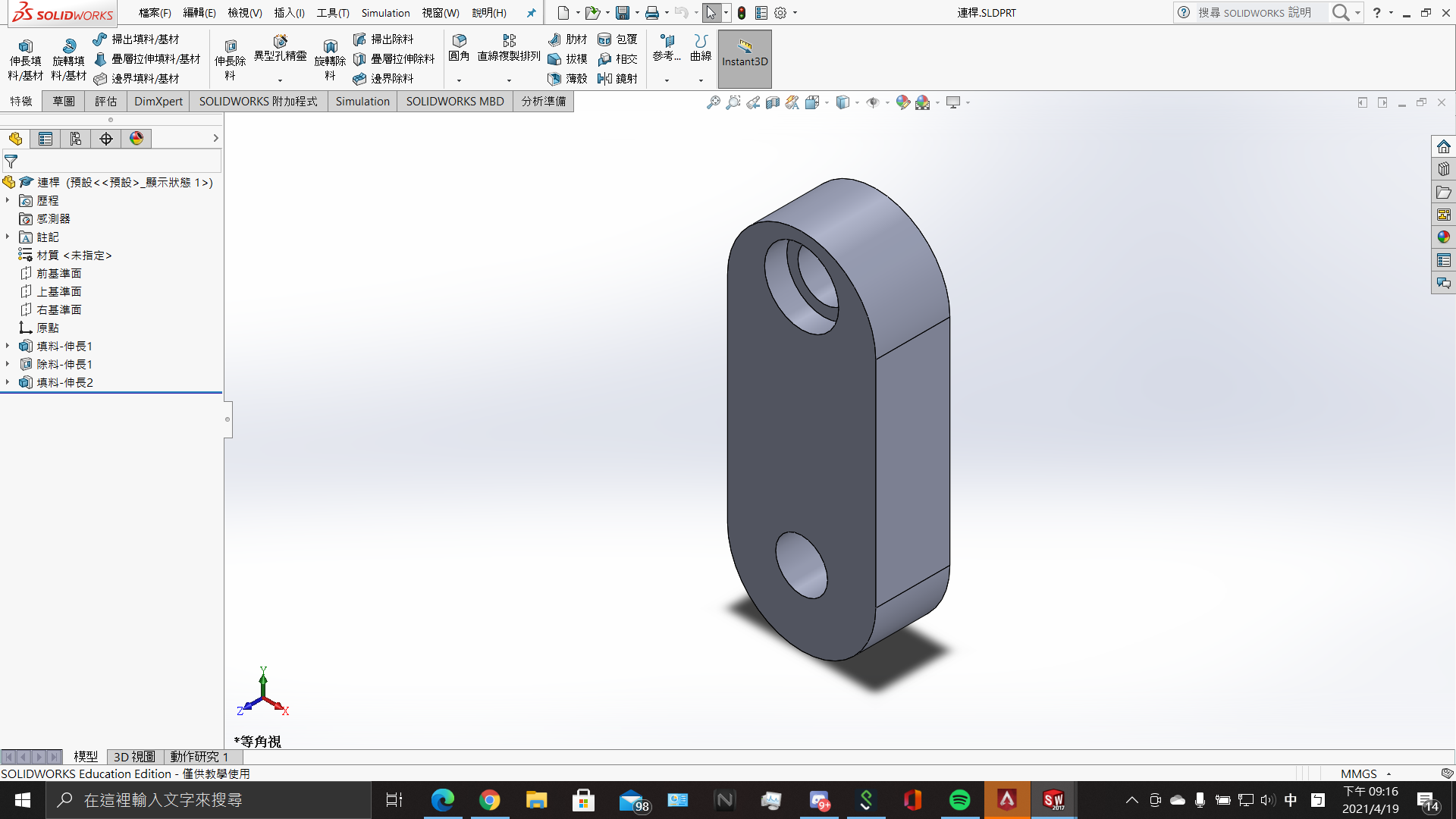This screenshot has height=819, width=1456.
Task: Click the 圓角 (Fillet) tool icon
Action: tap(459, 41)
